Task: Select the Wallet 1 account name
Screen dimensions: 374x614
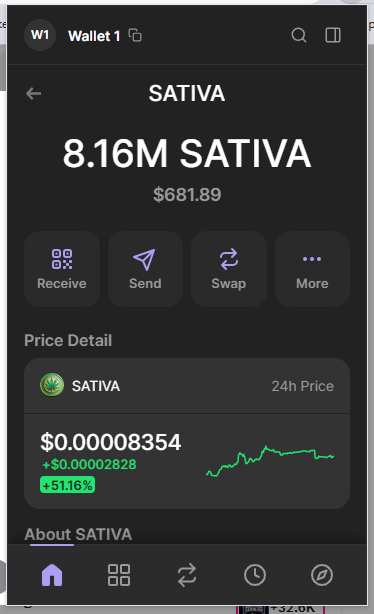Action: coord(94,36)
